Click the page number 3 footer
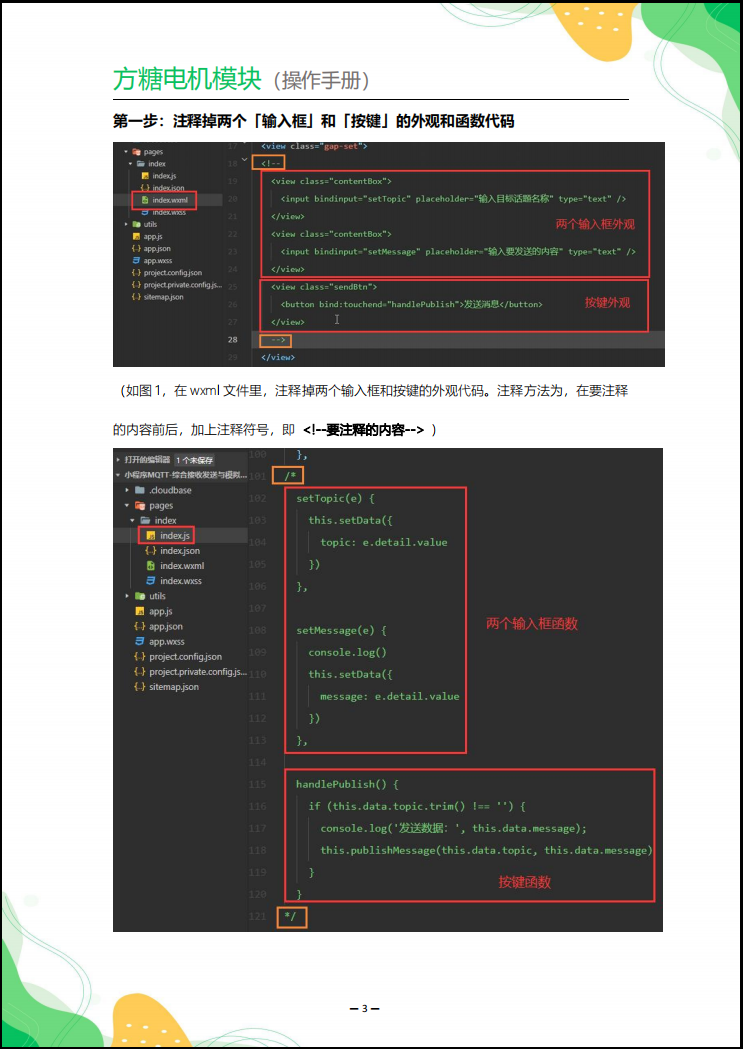 [364, 1009]
